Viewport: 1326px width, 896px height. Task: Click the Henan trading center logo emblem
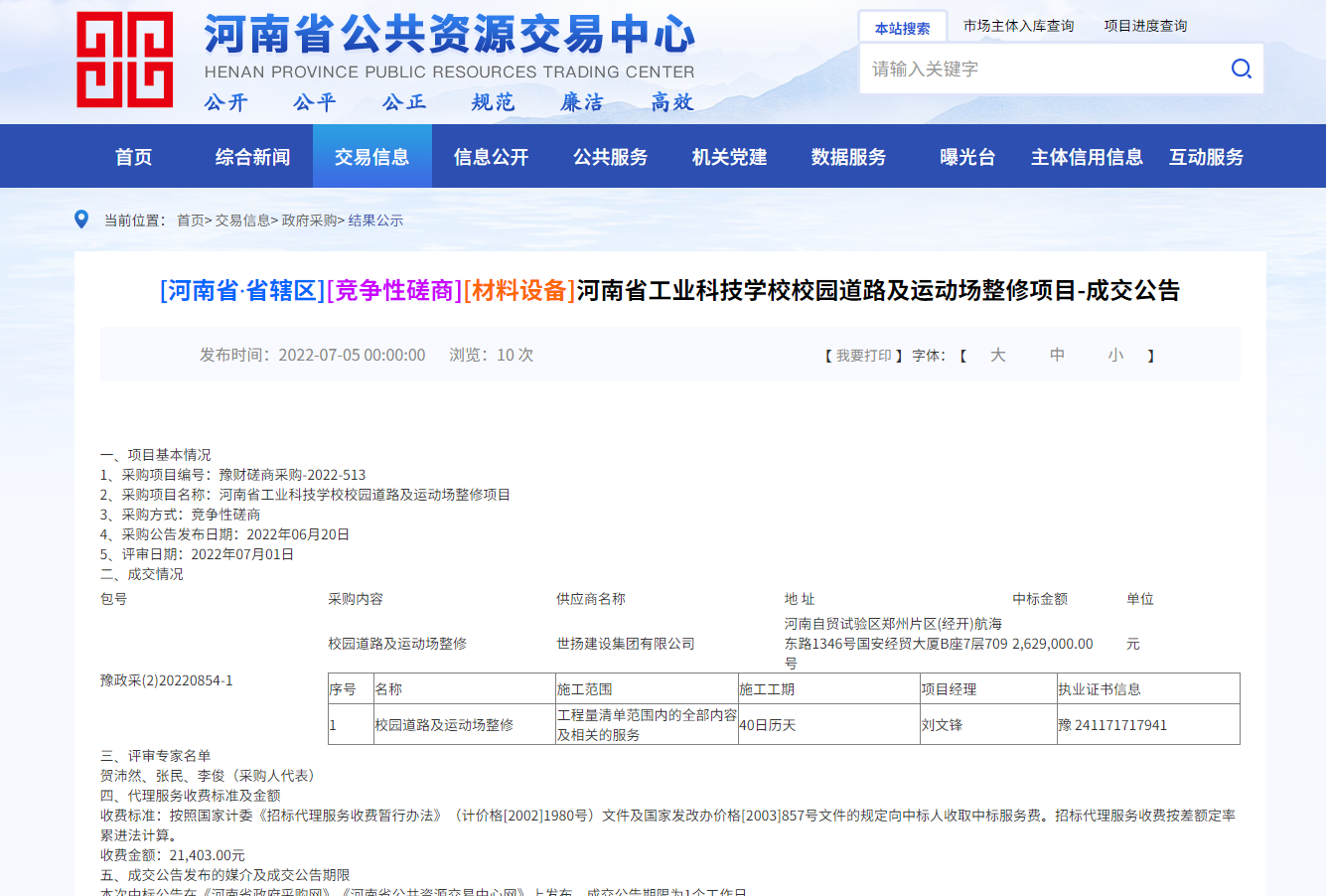123,57
